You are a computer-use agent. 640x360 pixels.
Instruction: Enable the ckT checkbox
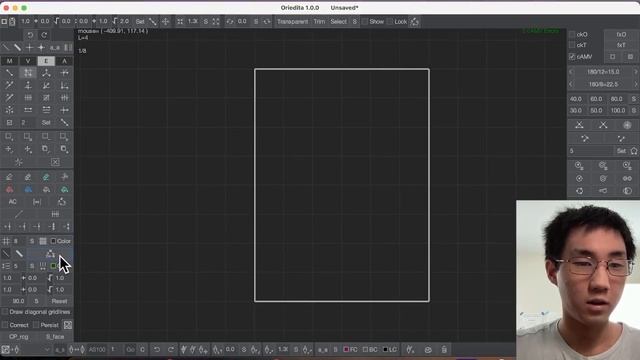point(572,45)
